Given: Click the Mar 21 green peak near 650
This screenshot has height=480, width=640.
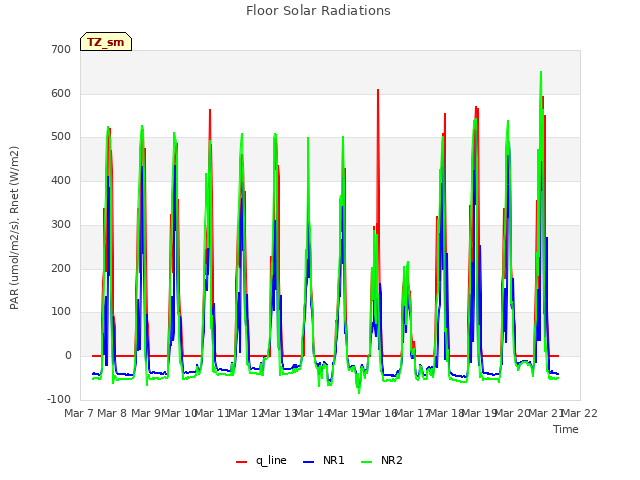Looking at the screenshot, I should (541, 73).
